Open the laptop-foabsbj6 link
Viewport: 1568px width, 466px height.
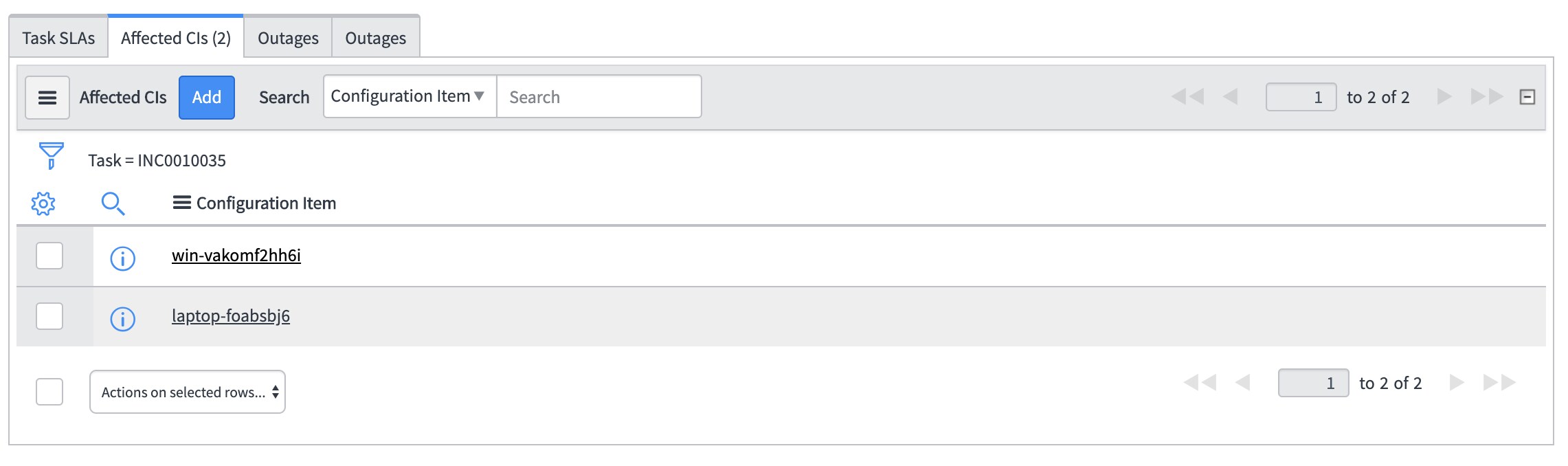pos(231,316)
